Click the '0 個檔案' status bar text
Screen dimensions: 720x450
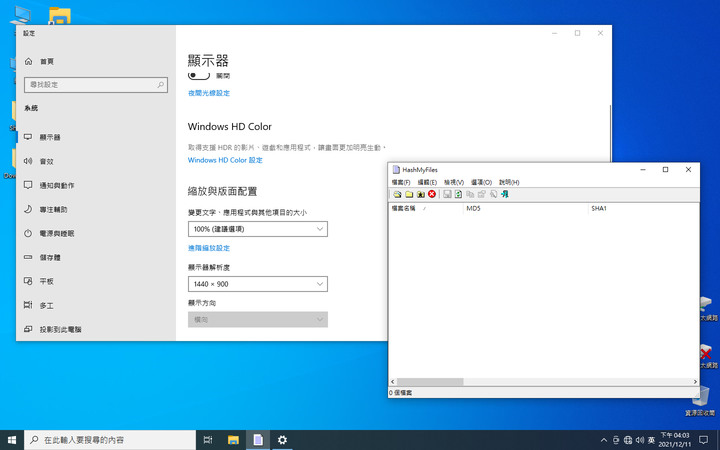pyautogui.click(x=400, y=393)
